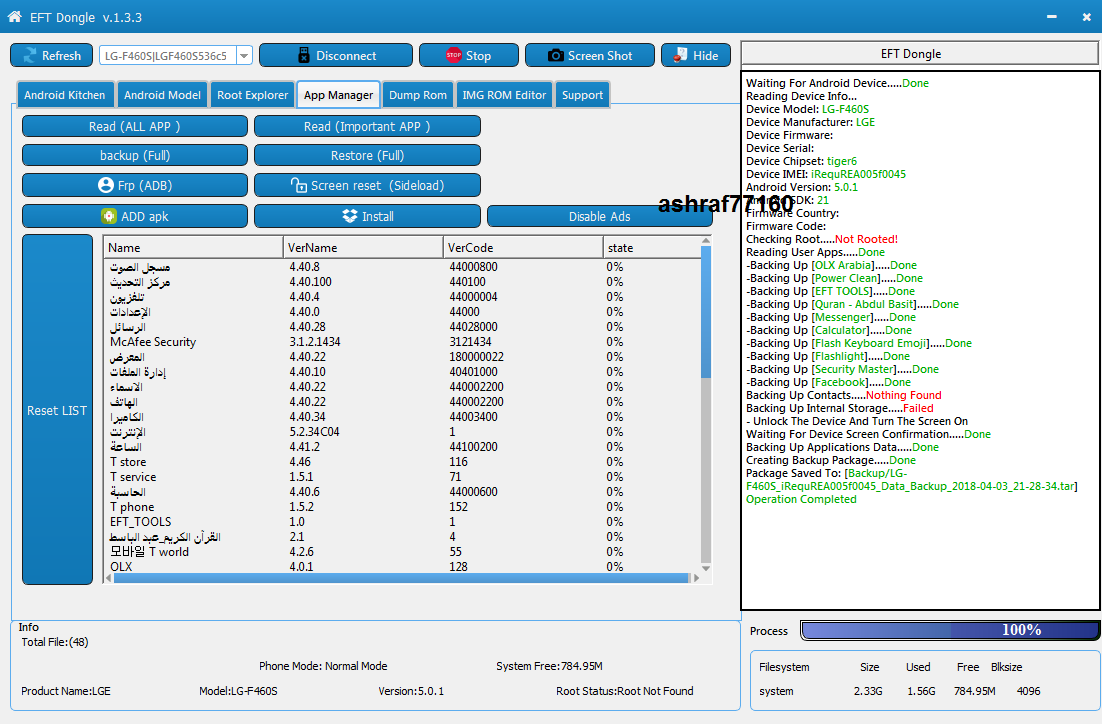Viewport: 1102px width, 724px height.
Task: Click the Refresh arrows icon
Action: tap(30, 56)
